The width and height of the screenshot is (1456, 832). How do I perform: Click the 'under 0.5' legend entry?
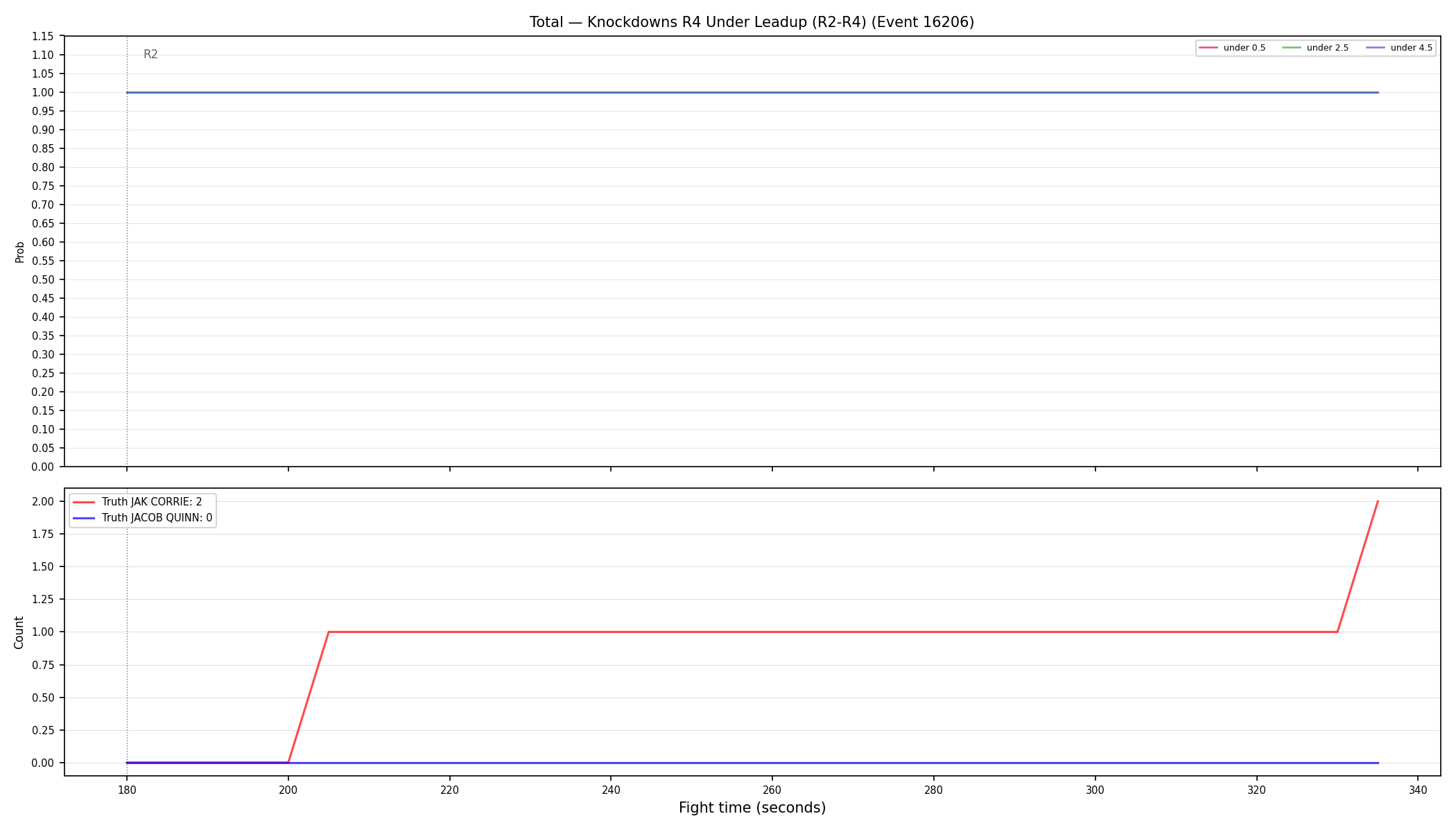1233,48
